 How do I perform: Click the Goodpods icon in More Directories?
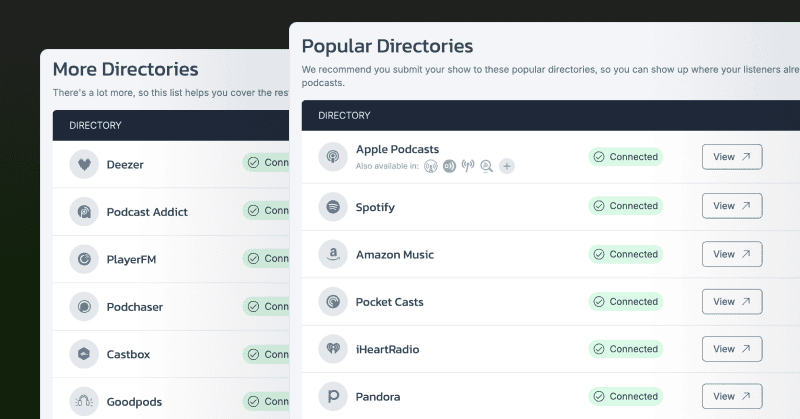point(84,402)
